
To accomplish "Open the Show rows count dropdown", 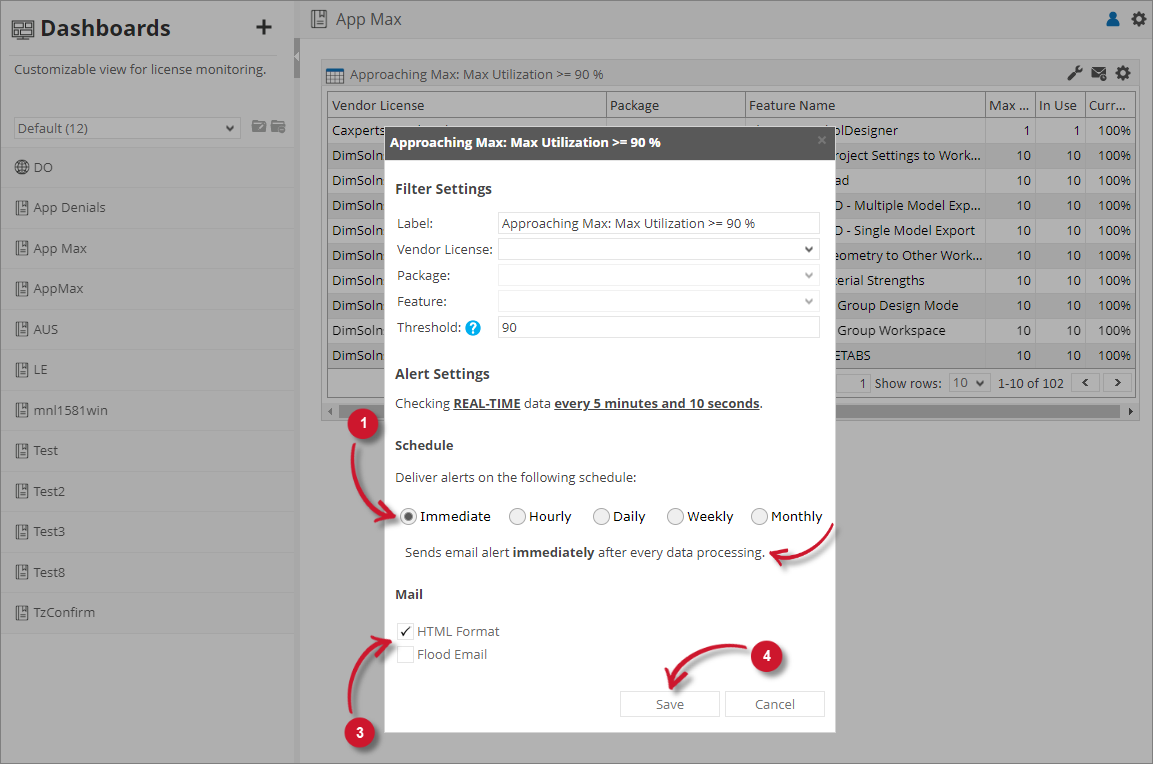I will click(x=969, y=382).
